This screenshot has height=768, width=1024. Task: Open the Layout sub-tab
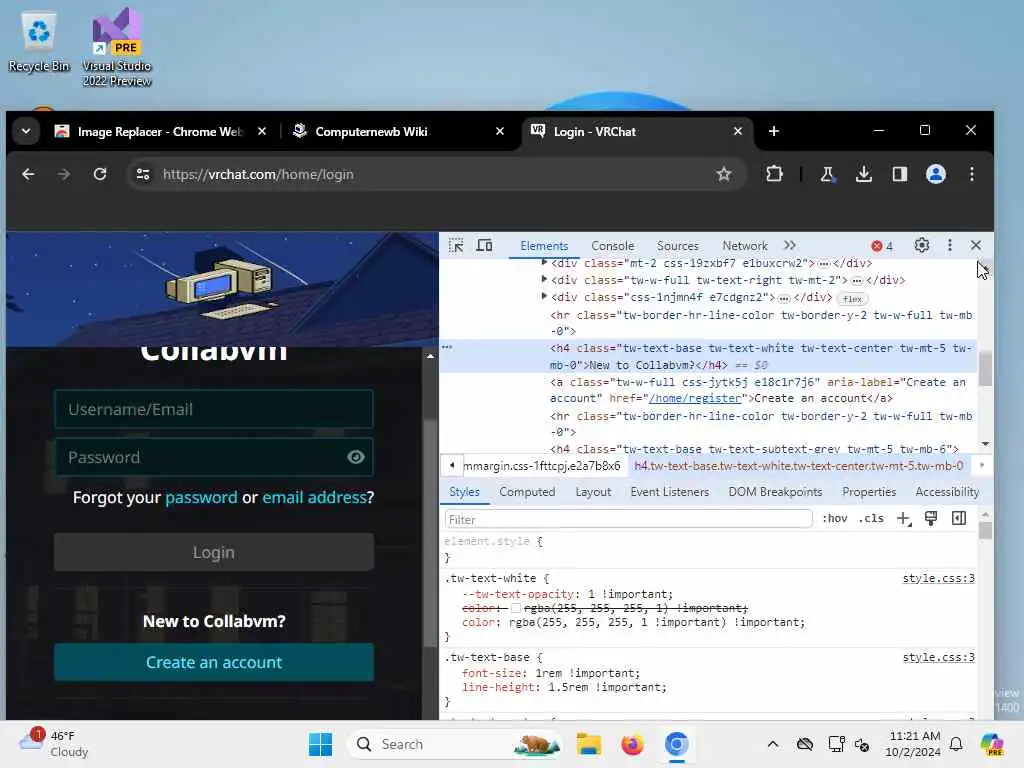pos(593,492)
